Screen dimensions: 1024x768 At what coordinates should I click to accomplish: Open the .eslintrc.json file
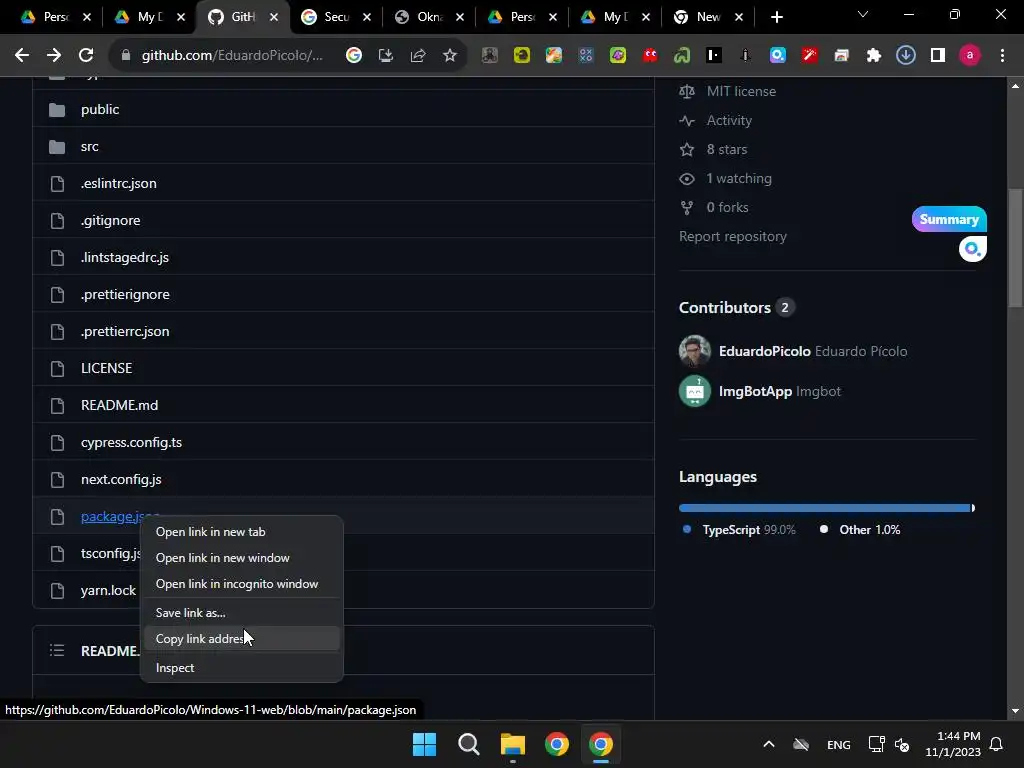119,184
